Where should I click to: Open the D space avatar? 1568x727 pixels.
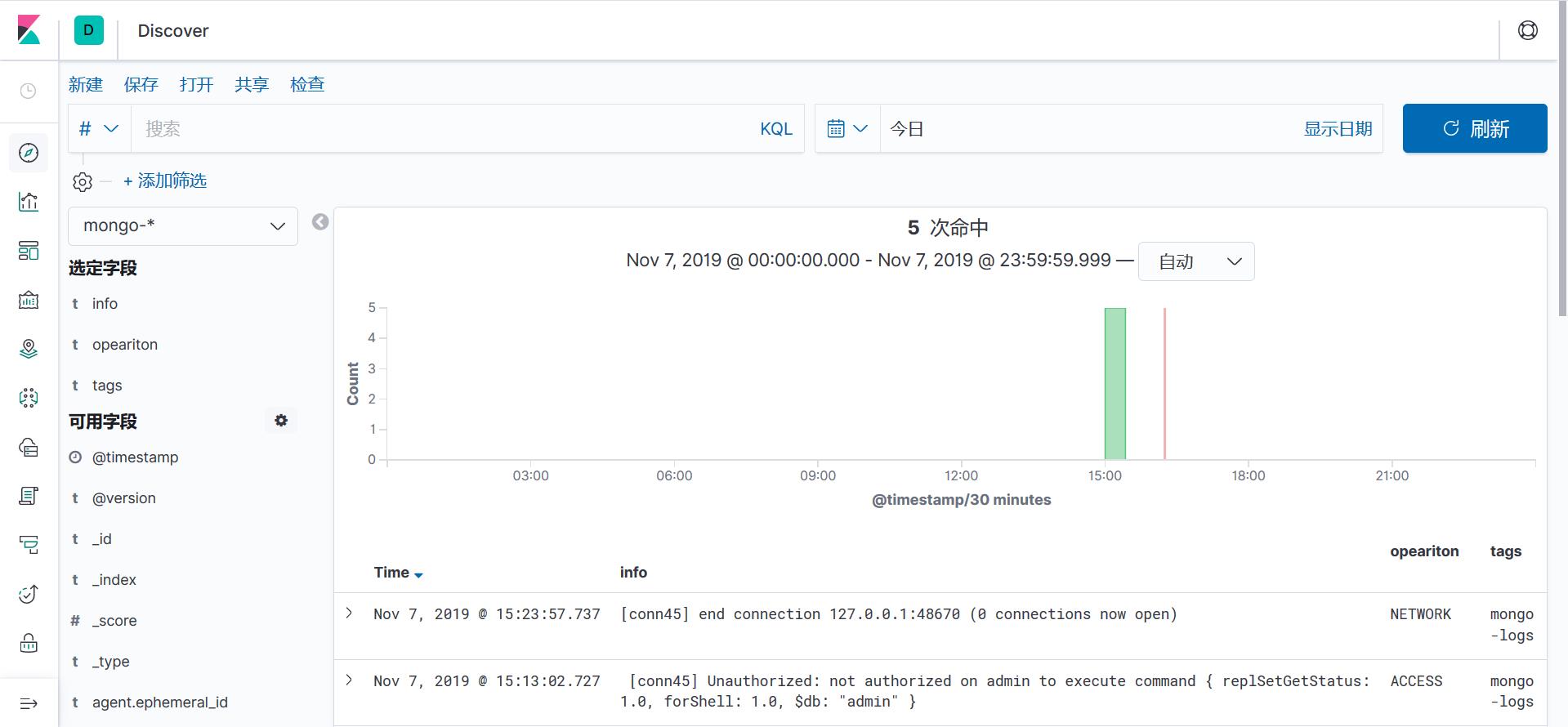tap(89, 30)
